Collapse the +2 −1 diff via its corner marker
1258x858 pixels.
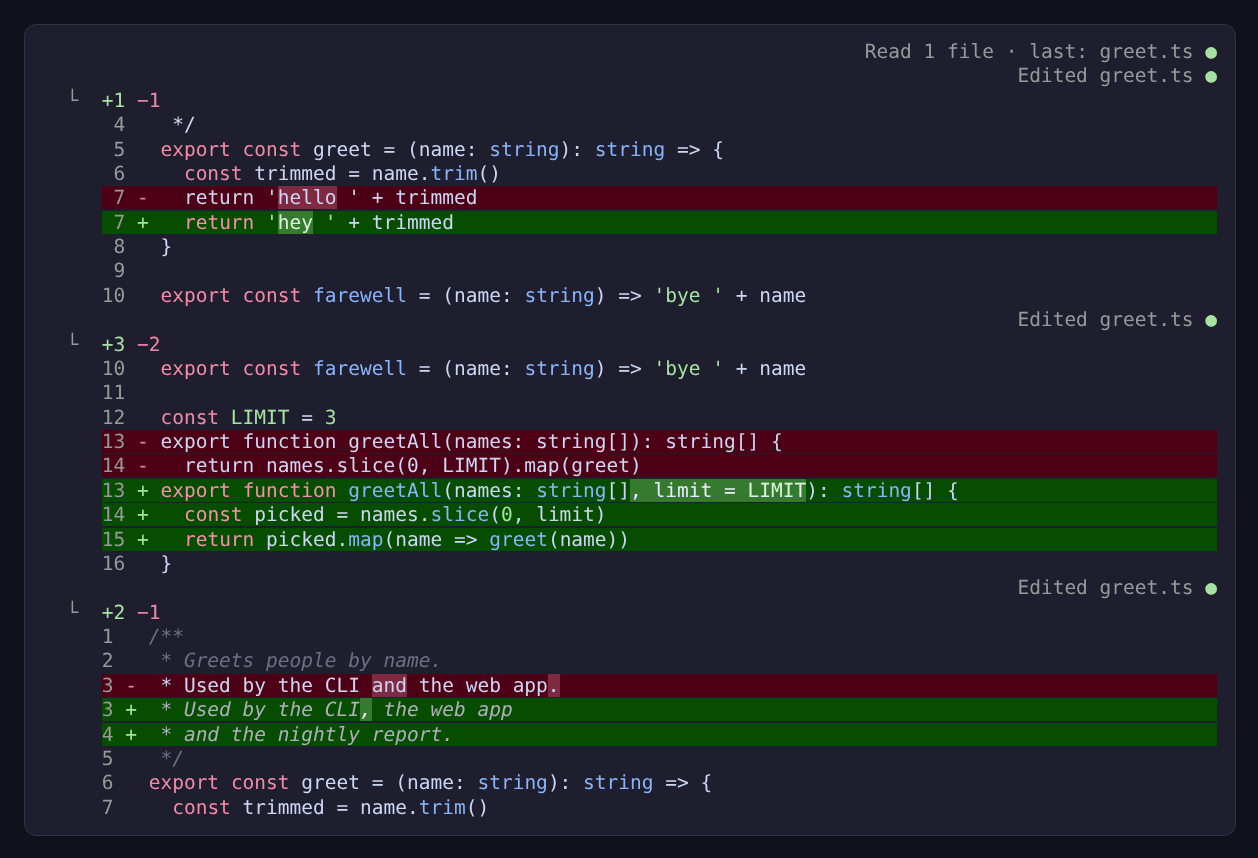pyautogui.click(x=74, y=609)
